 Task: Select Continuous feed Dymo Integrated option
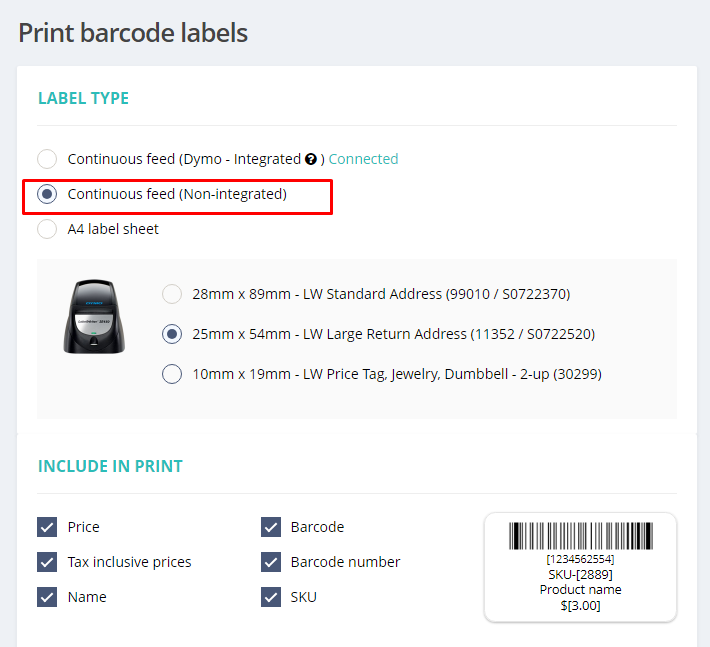coord(47,159)
